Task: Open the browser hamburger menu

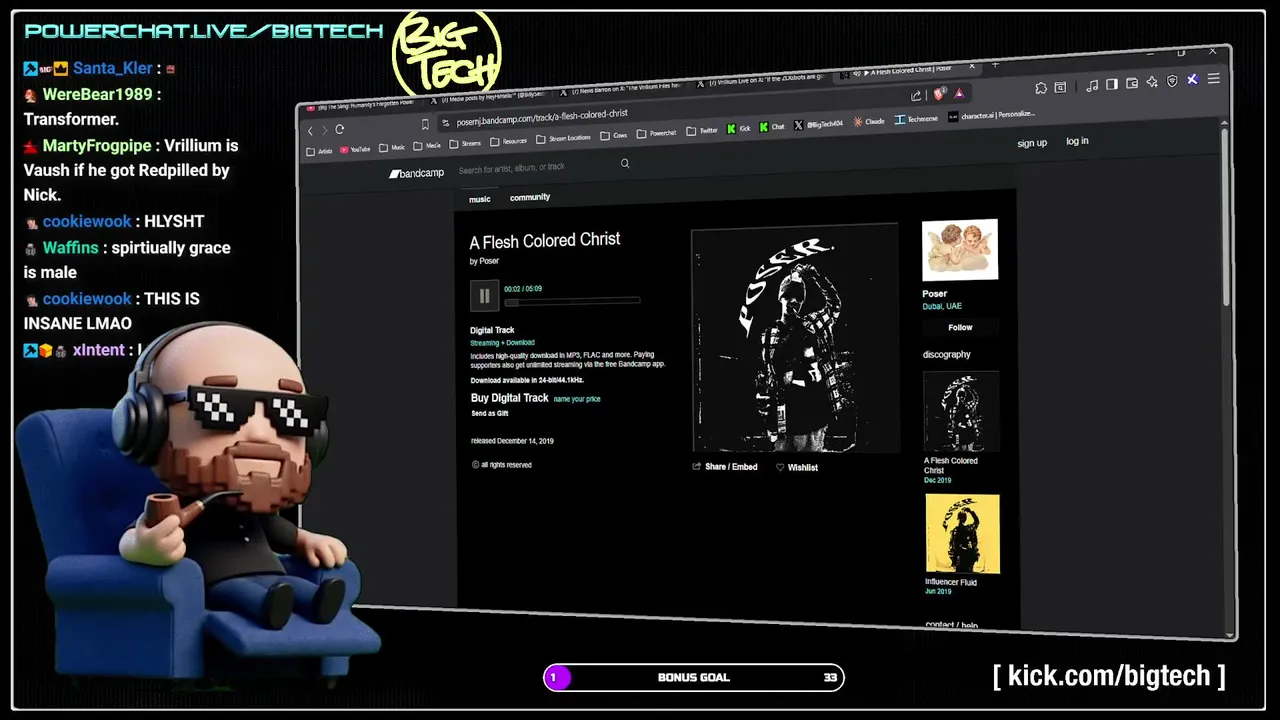Action: (x=1214, y=79)
